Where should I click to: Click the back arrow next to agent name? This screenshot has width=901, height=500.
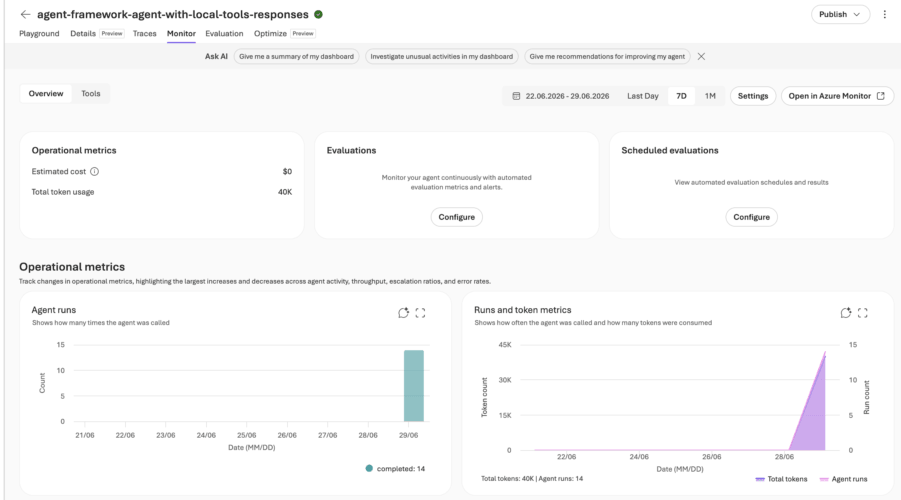(x=25, y=14)
